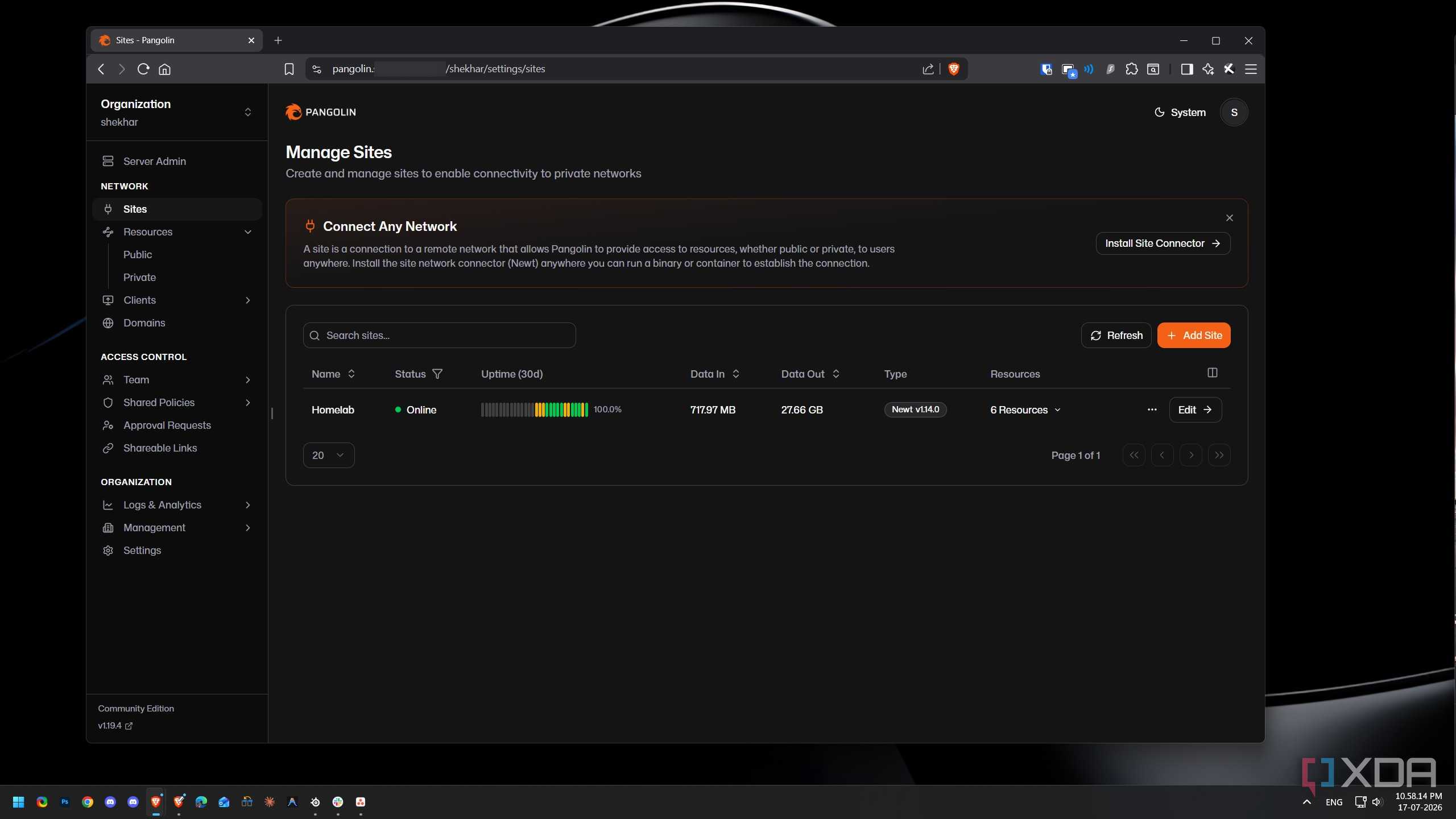Image resolution: width=1456 pixels, height=819 pixels.
Task: Click the Homelab uptime bar
Action: [x=534, y=409]
